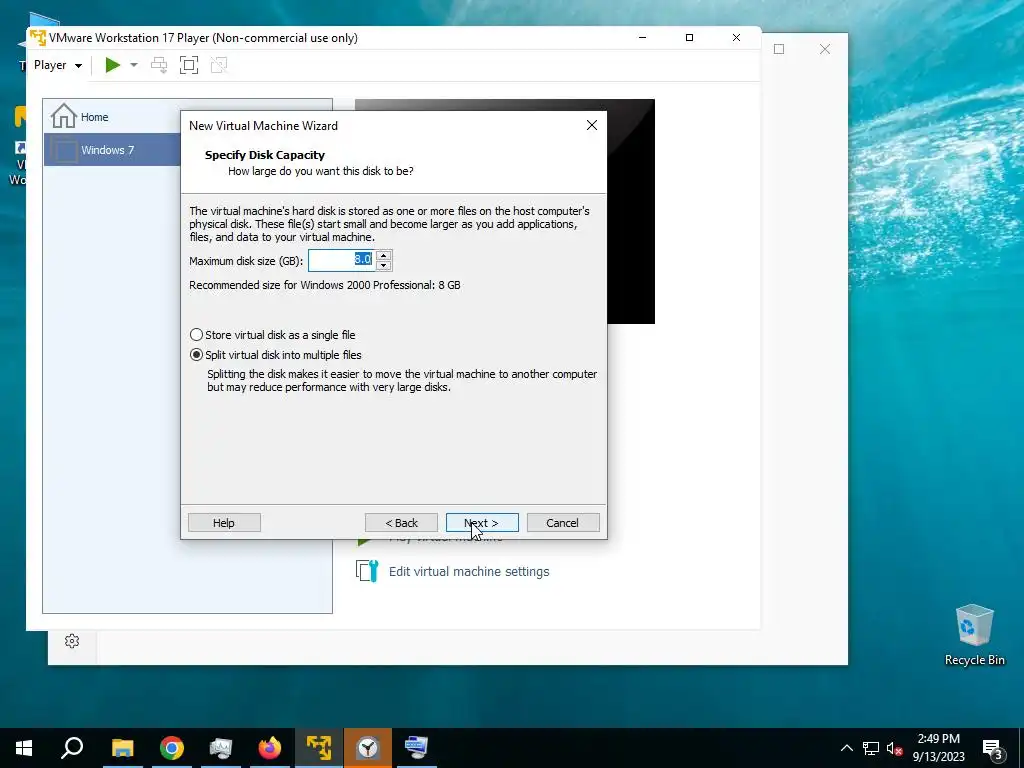Select Store virtual disk as a single file
The image size is (1024, 768).
click(x=272, y=335)
